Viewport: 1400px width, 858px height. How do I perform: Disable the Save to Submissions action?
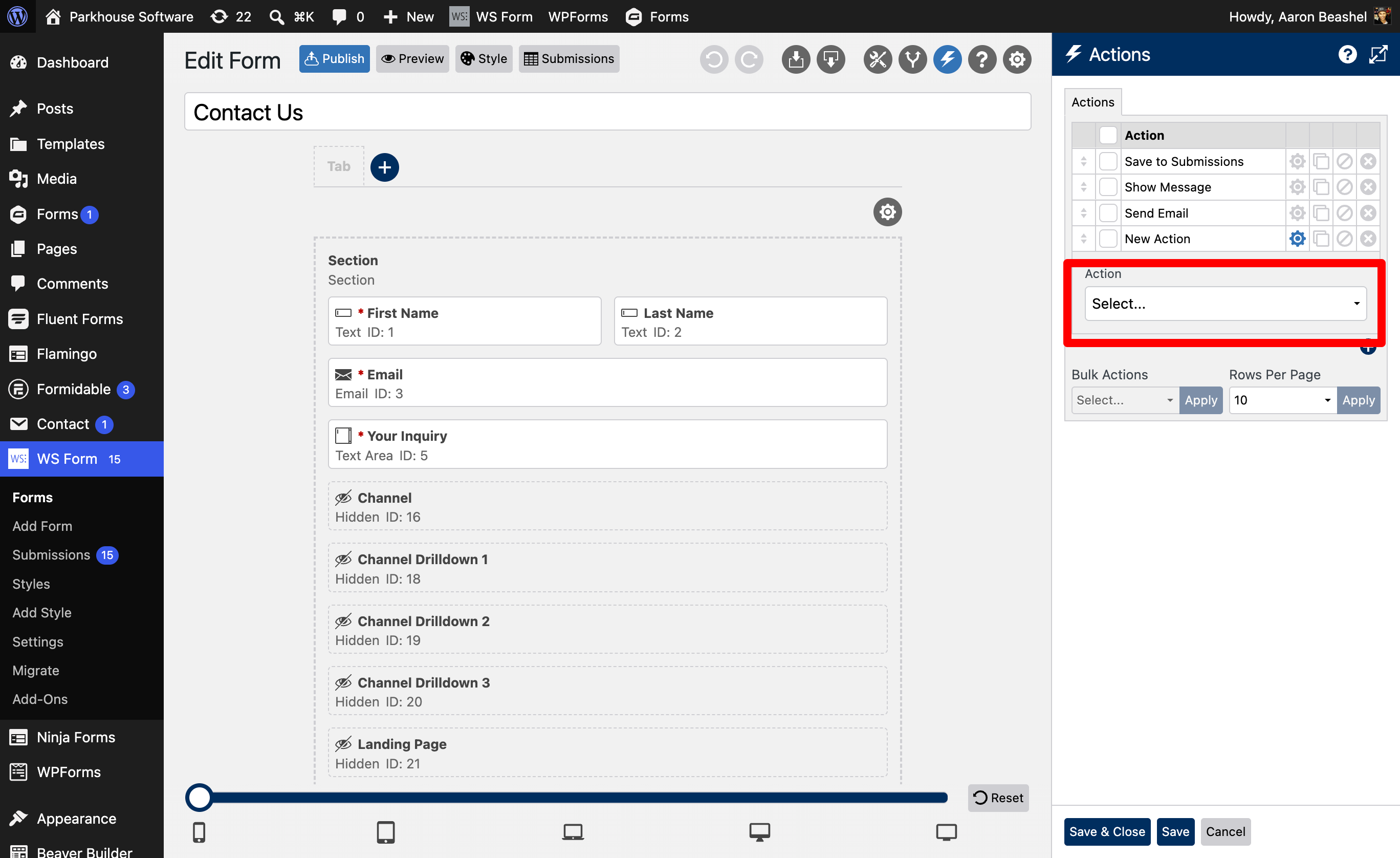[x=1344, y=161]
